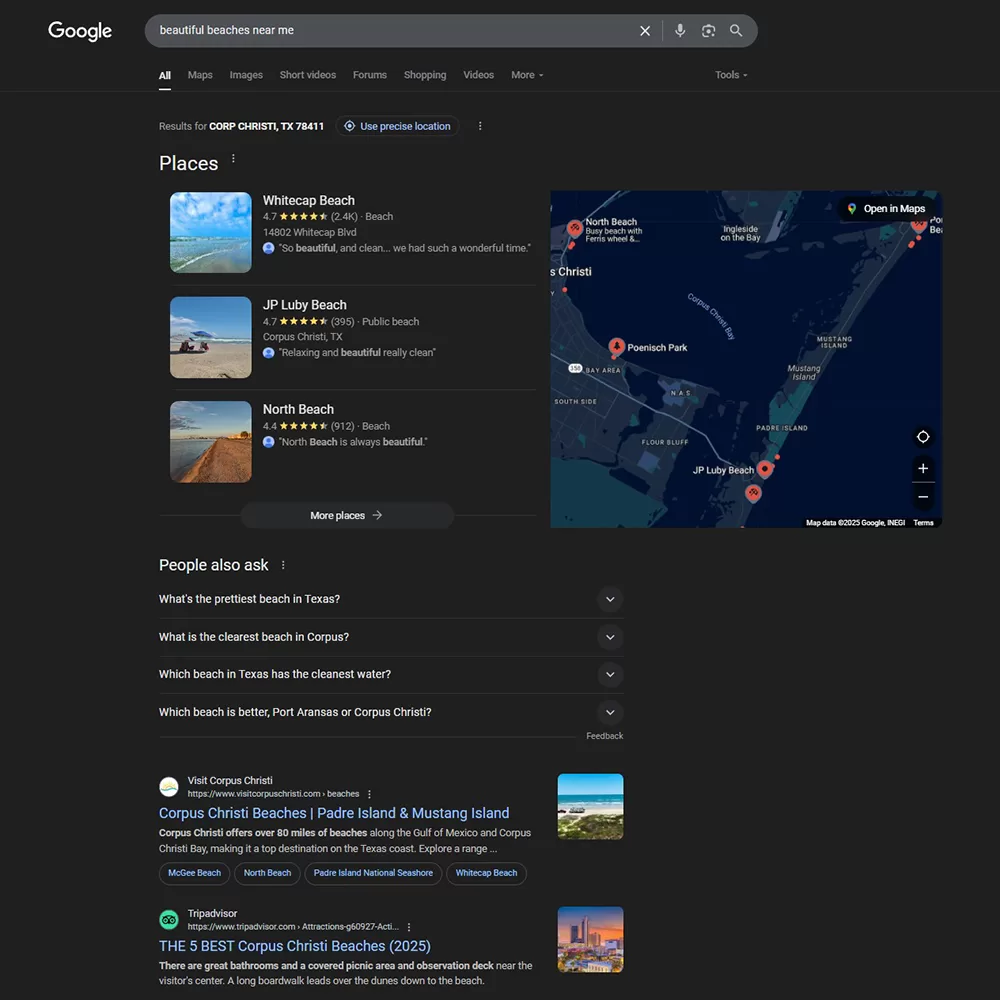Open the North Beach listing title
Screen dimensions: 1000x1000
coord(298,409)
